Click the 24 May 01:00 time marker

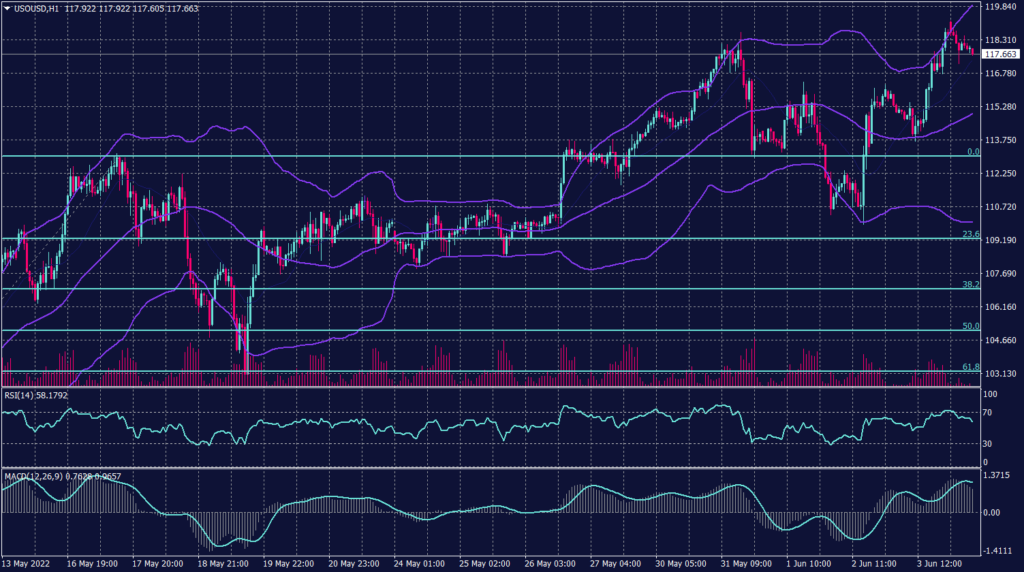click(419, 563)
